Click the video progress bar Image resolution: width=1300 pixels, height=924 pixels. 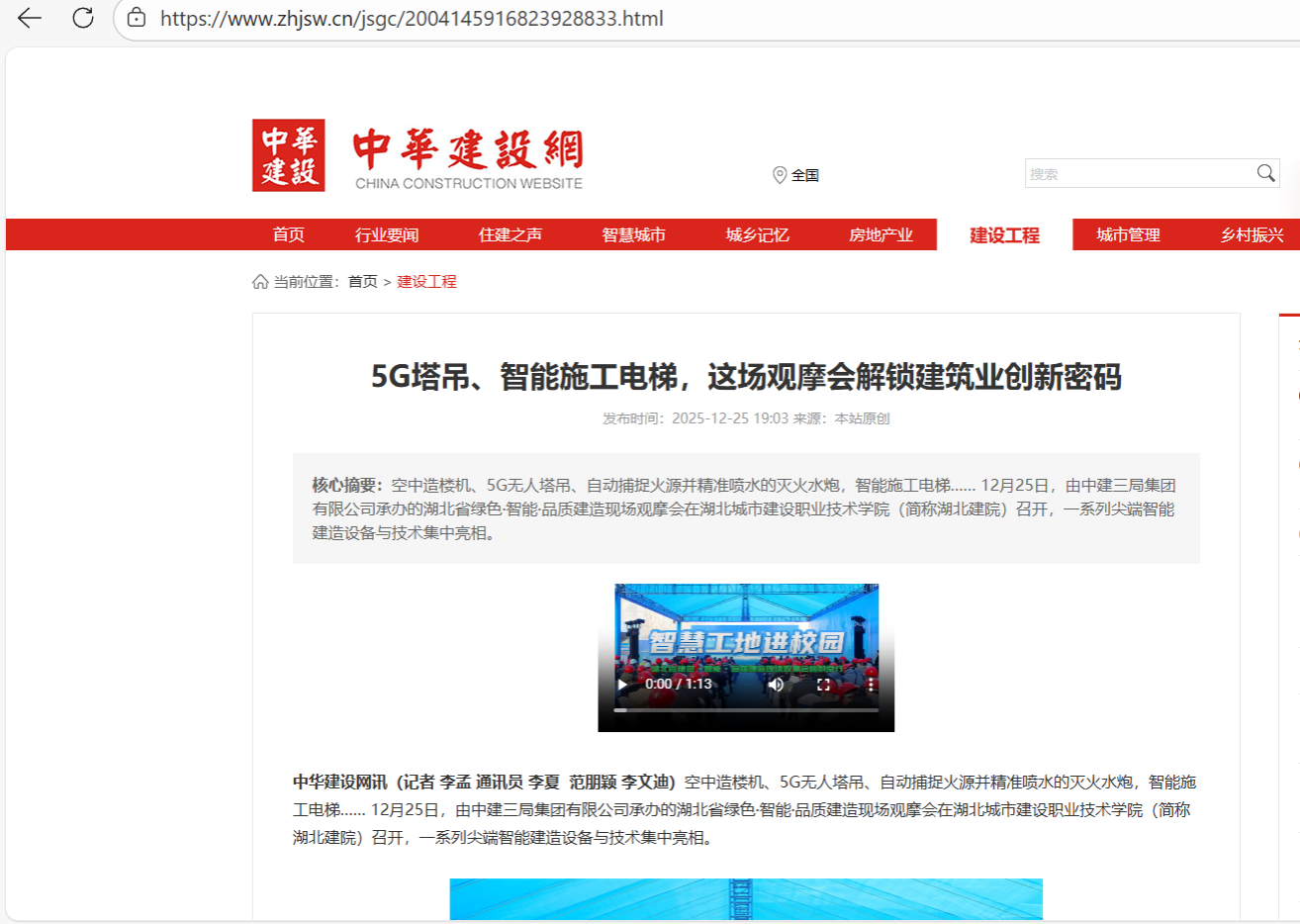[x=746, y=709]
